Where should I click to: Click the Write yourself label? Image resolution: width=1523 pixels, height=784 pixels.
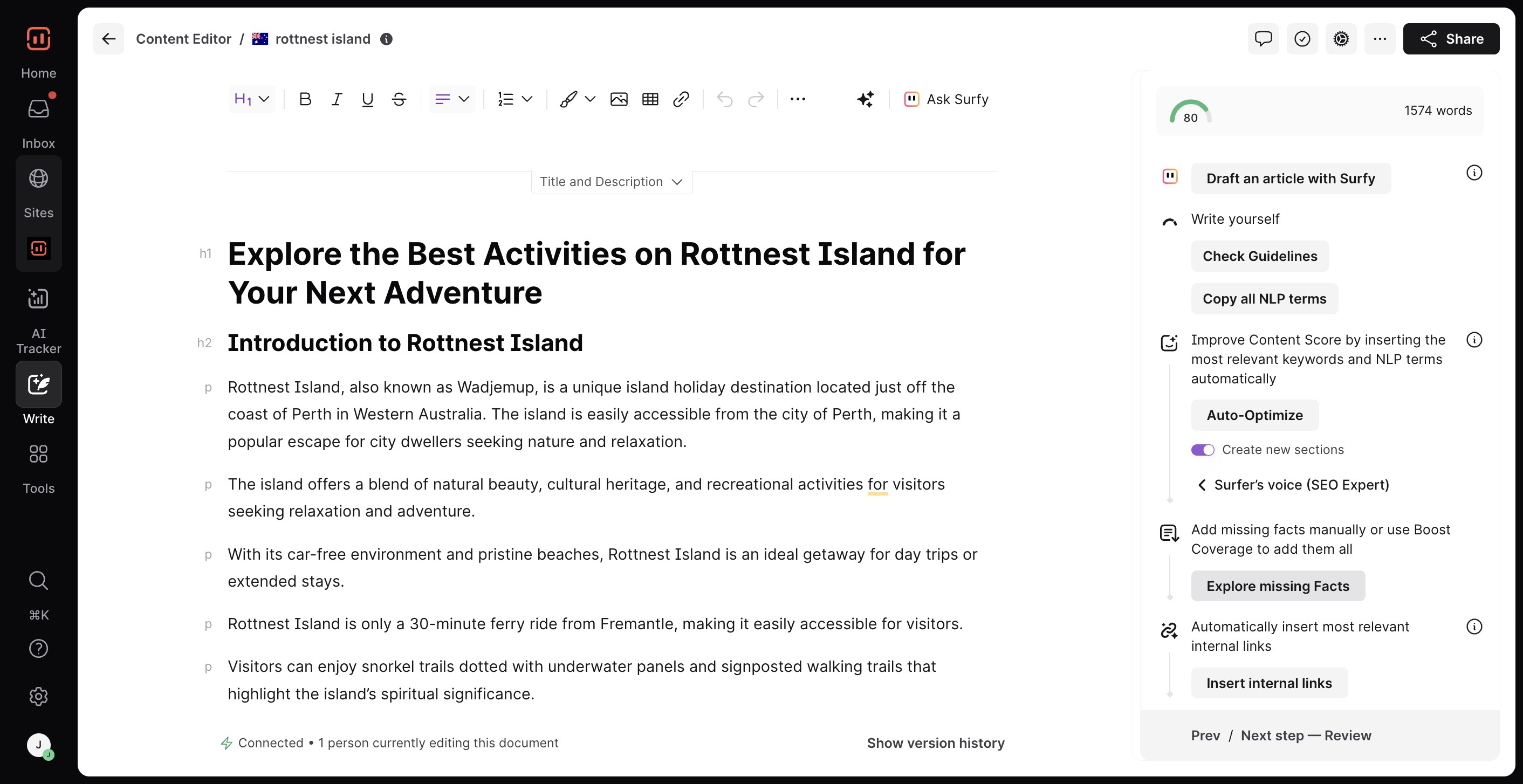pos(1235,219)
